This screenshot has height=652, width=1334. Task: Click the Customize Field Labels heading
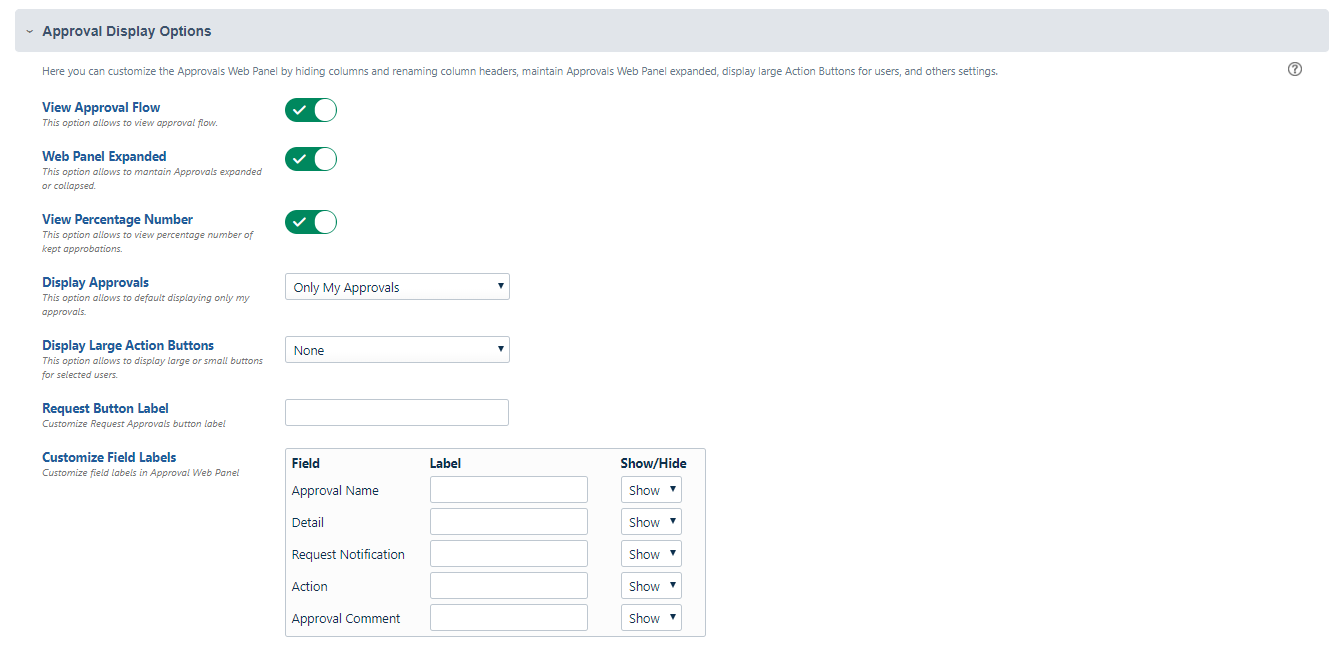tap(109, 457)
